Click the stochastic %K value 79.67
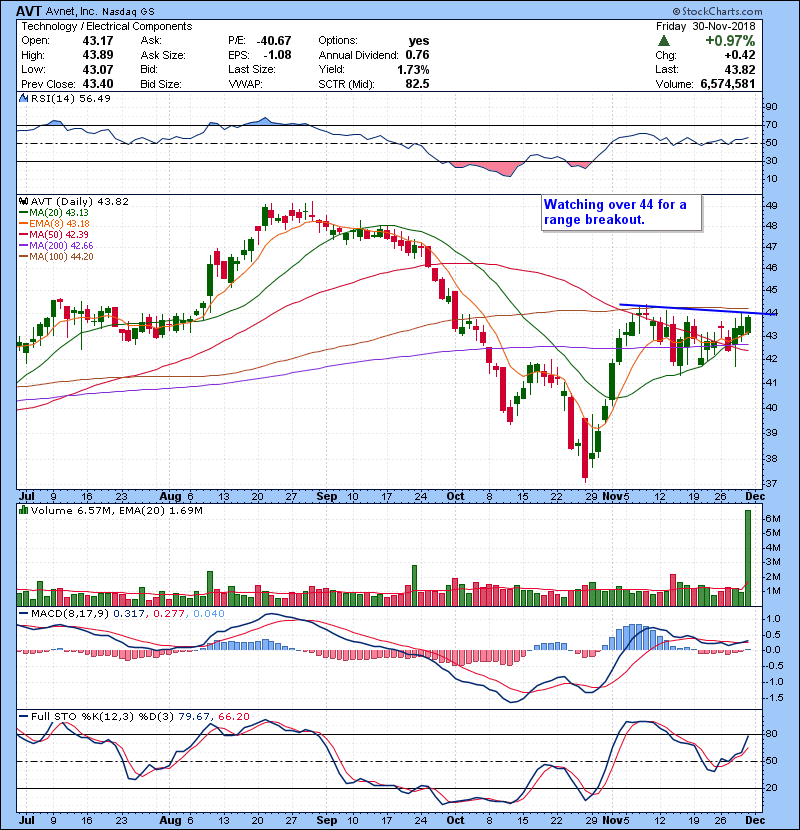 point(194,716)
